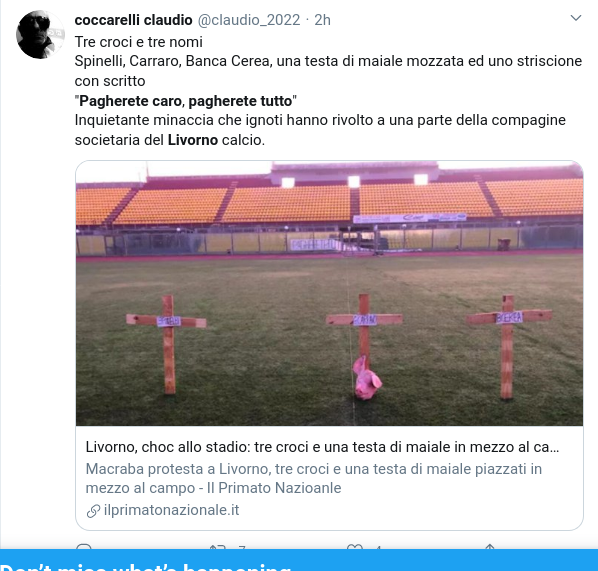Open tweet by clicking 'Tre croci e tre nomi'
This screenshot has height=571, width=598.
(138, 42)
